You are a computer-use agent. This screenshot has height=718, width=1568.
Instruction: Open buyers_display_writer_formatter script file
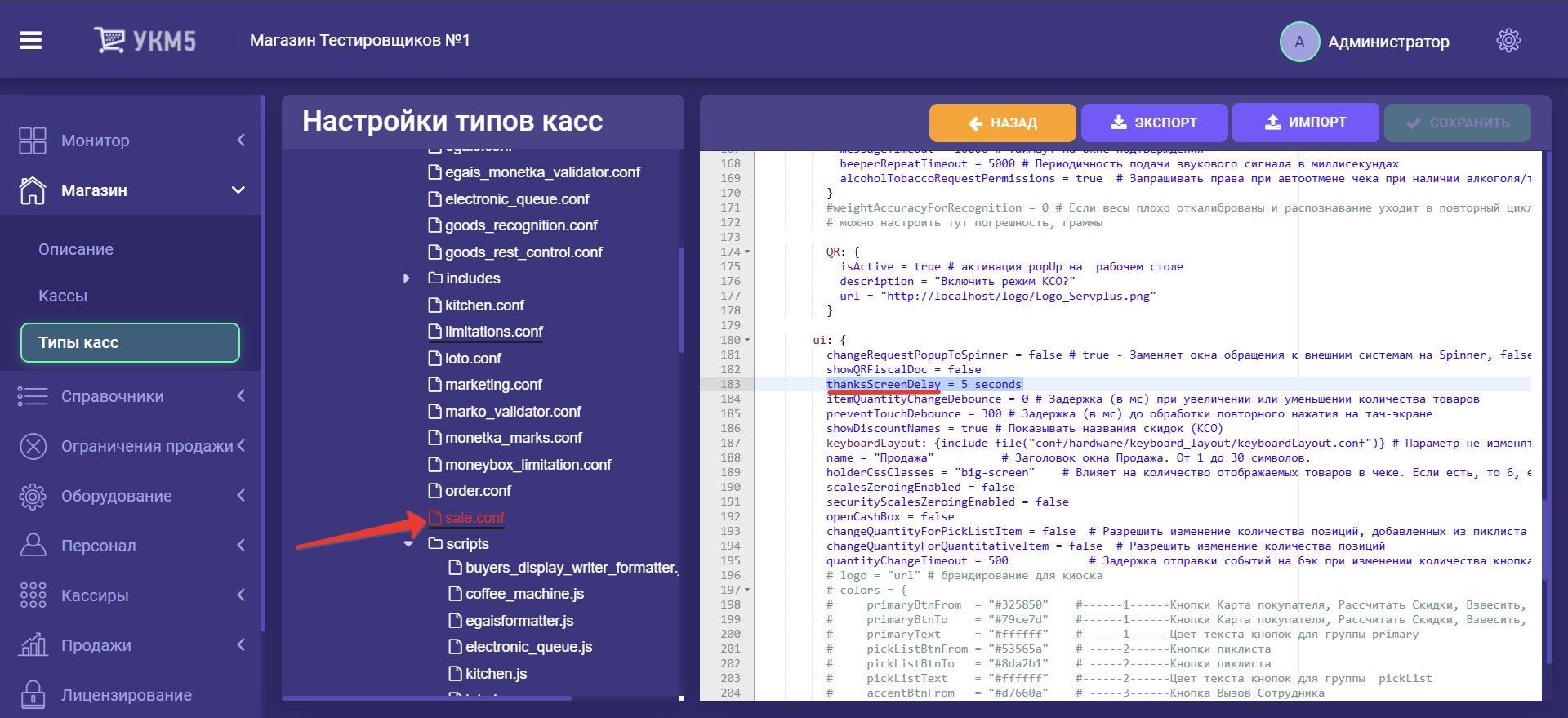572,568
